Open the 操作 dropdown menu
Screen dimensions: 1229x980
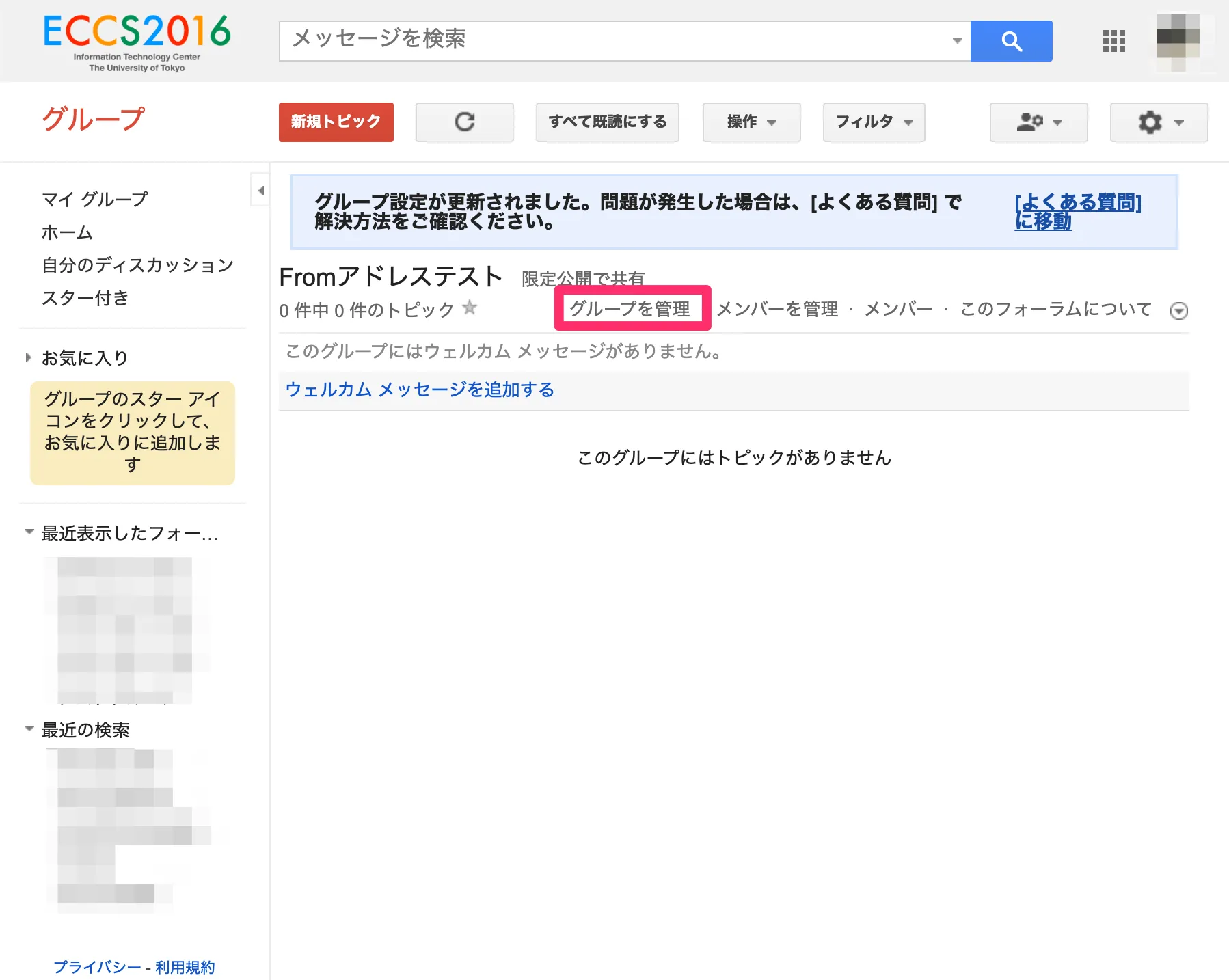point(751,122)
